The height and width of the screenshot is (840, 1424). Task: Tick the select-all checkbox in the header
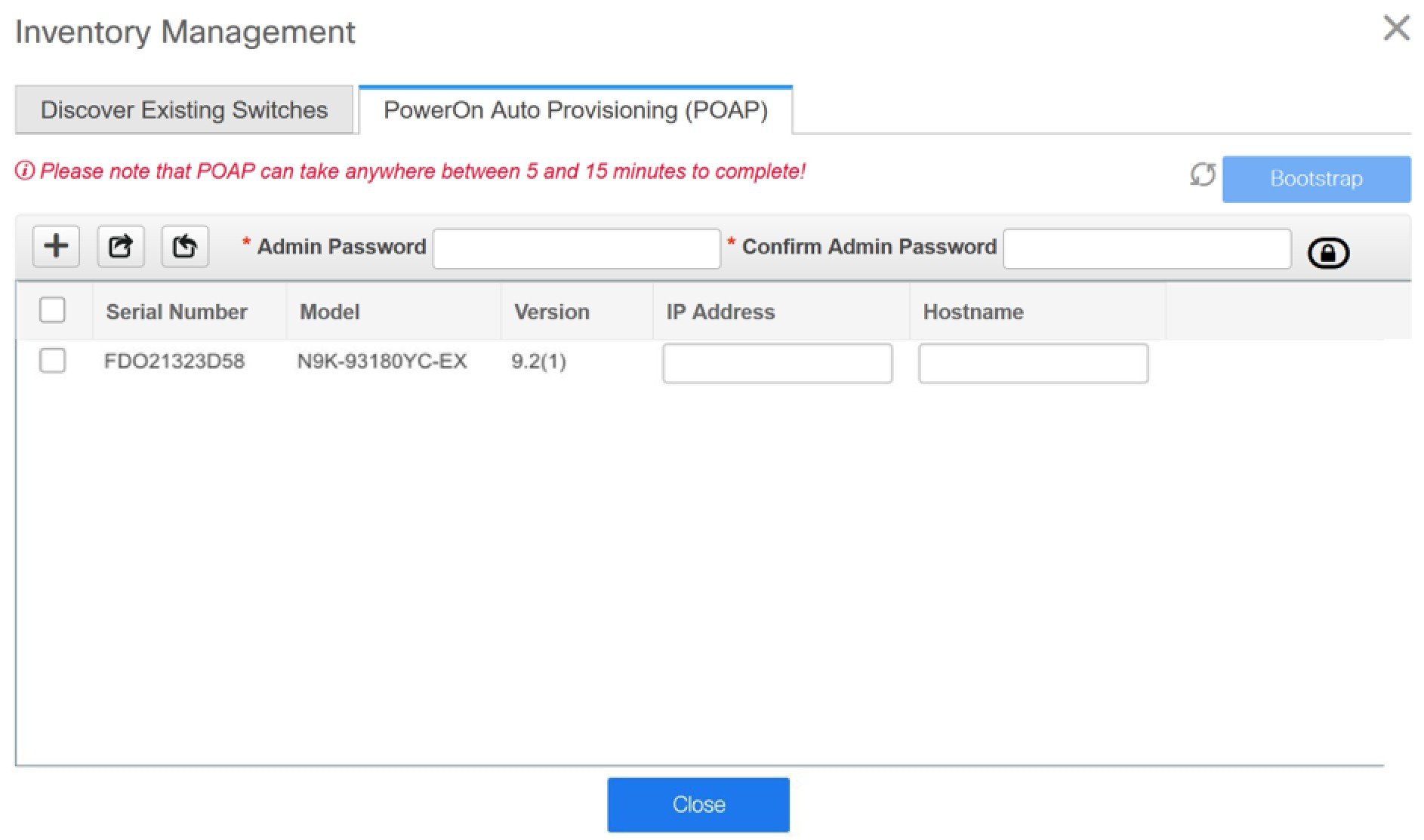(52, 310)
